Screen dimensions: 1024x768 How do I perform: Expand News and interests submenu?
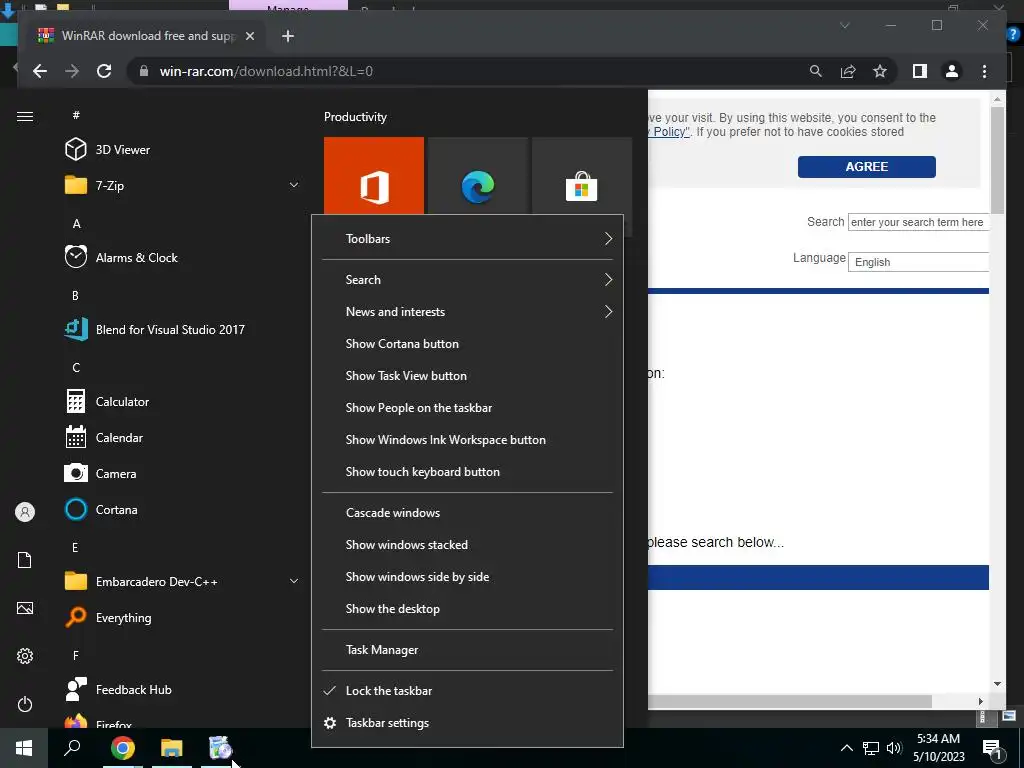(468, 312)
